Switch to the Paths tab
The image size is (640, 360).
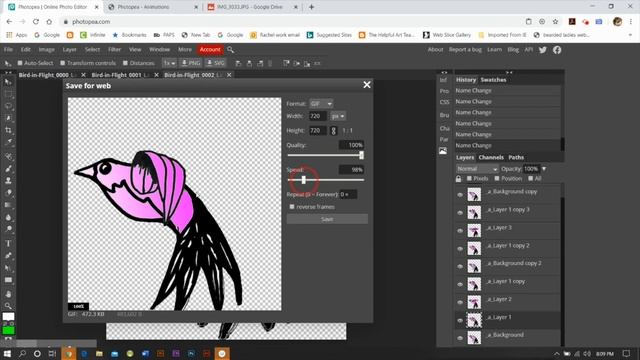pyautogui.click(x=516, y=158)
